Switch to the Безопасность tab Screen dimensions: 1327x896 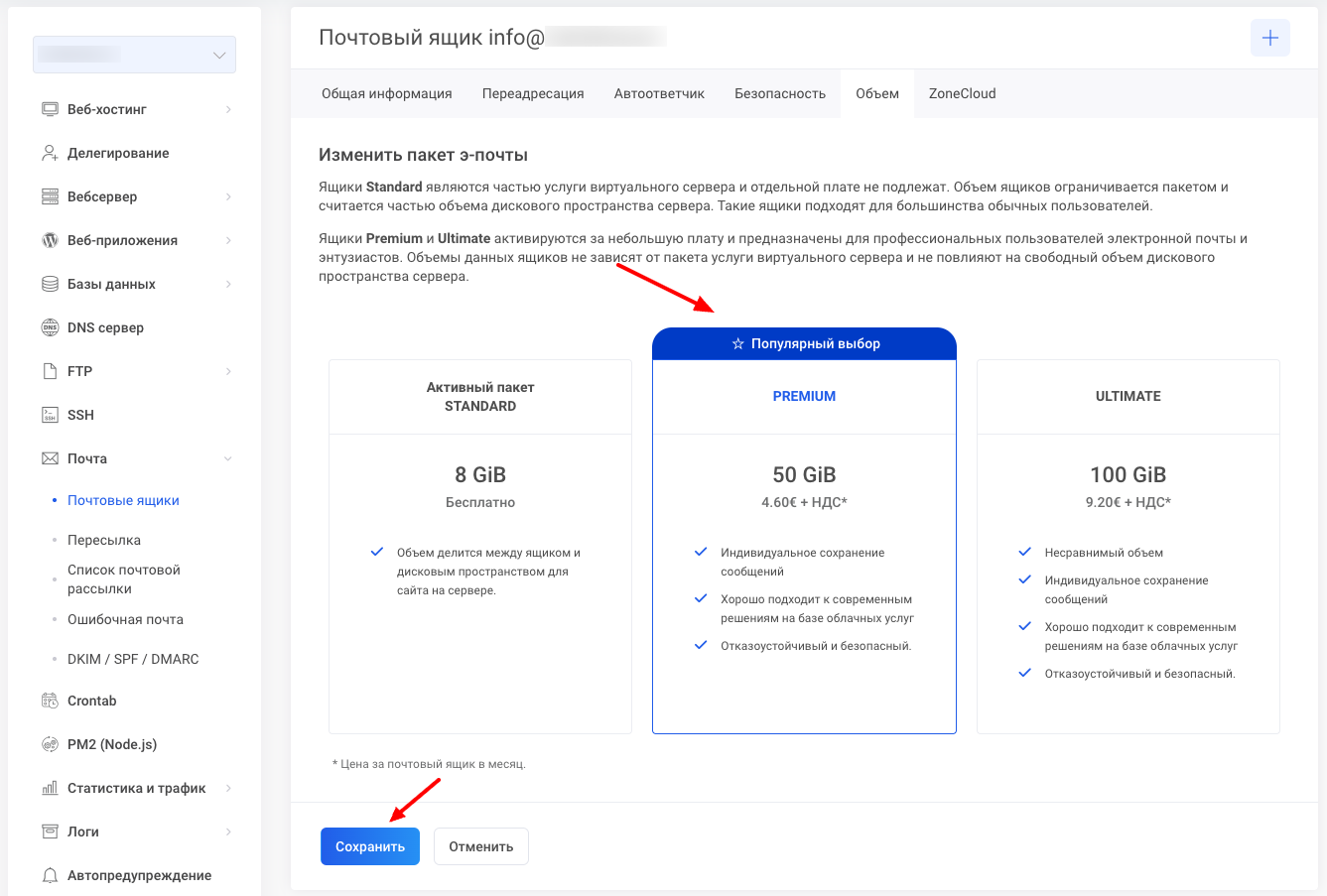[x=779, y=93]
